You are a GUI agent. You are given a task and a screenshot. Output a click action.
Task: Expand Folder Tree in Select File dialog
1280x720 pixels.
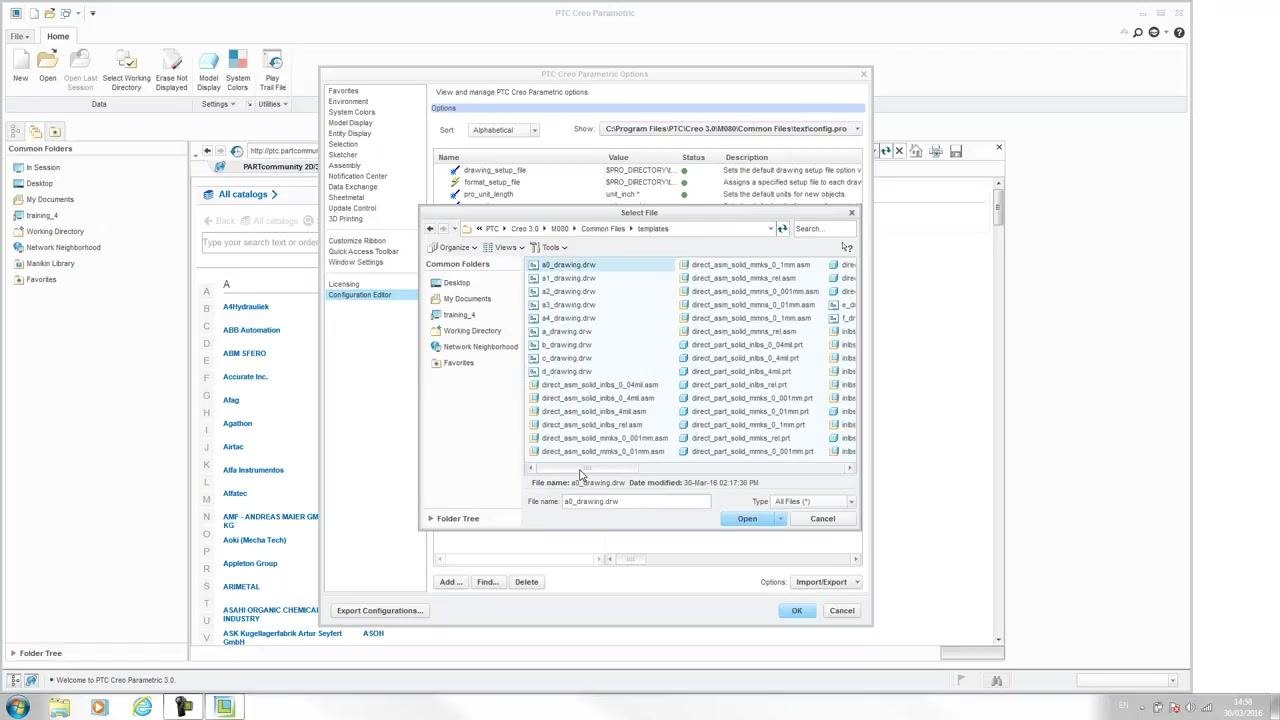click(452, 518)
